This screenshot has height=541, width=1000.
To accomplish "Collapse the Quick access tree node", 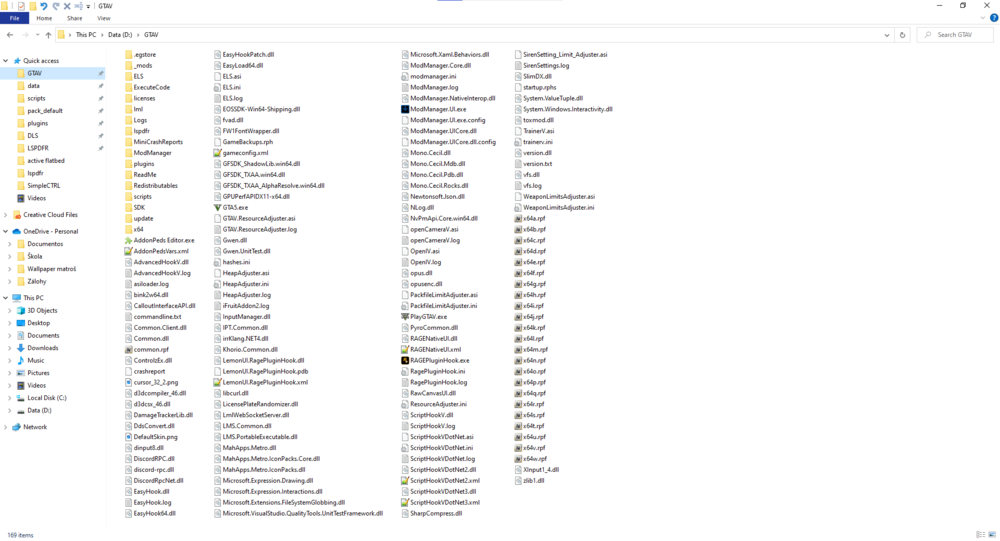I will (6, 61).
